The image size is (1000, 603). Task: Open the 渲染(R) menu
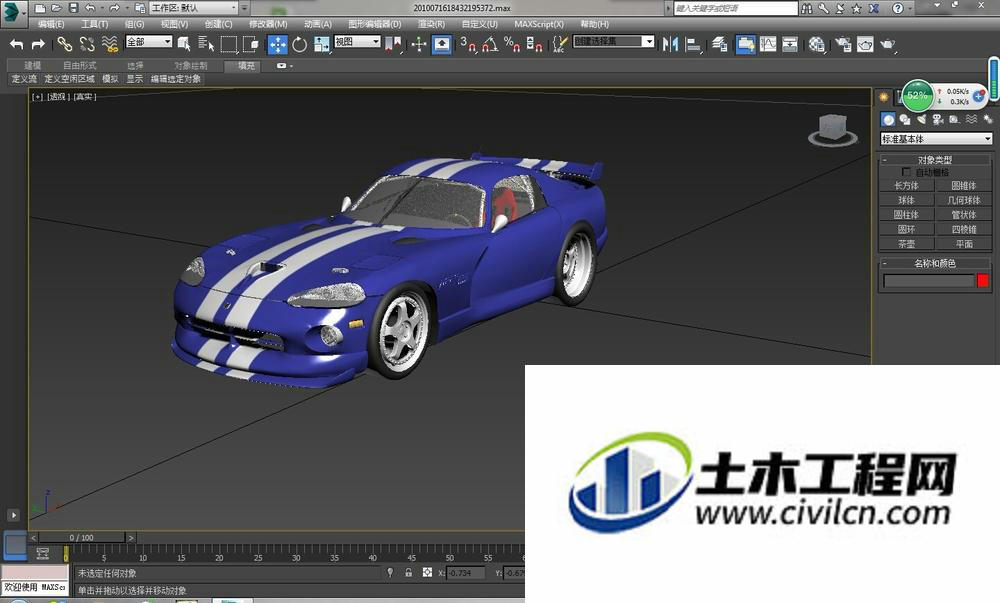tap(431, 24)
